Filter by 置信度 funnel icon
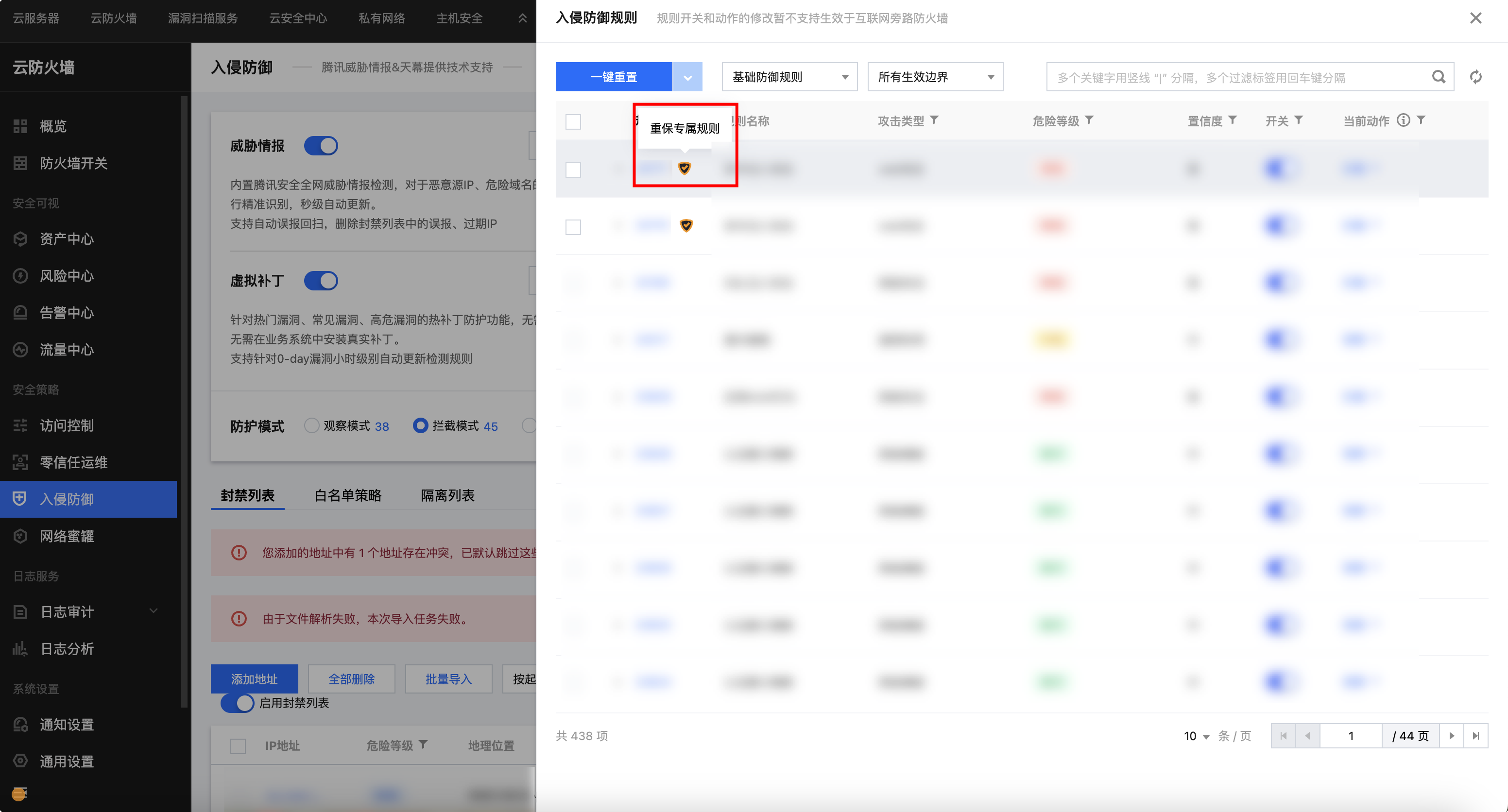Image resolution: width=1508 pixels, height=812 pixels. tap(1232, 120)
